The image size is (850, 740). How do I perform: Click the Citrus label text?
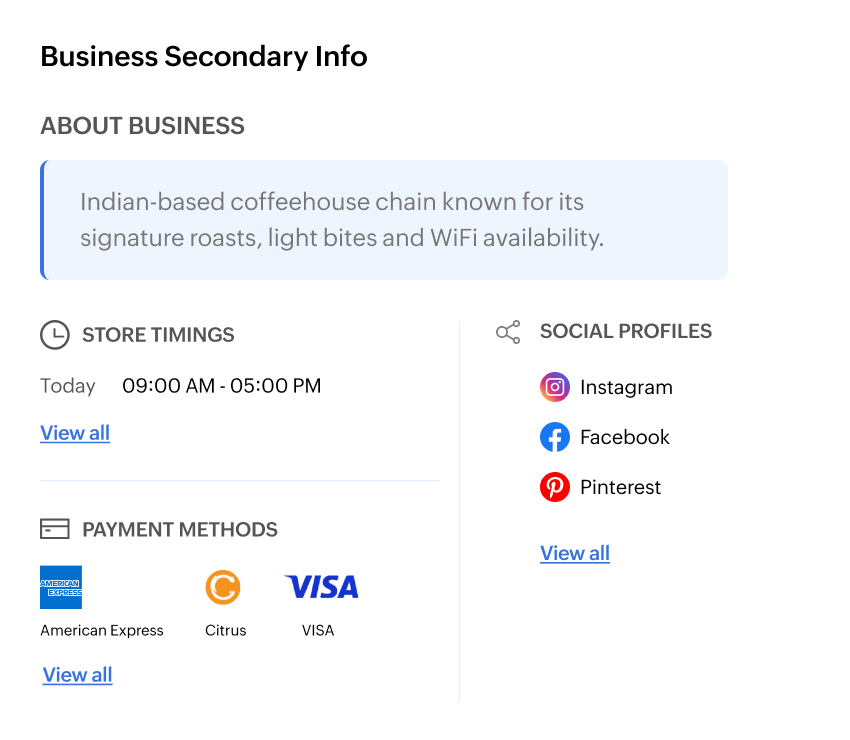226,630
